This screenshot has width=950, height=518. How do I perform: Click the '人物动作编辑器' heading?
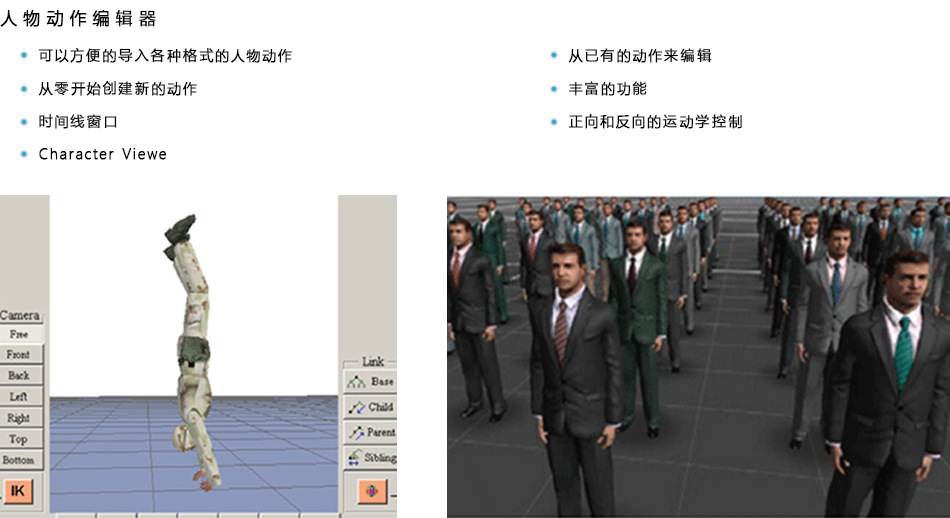[x=78, y=19]
